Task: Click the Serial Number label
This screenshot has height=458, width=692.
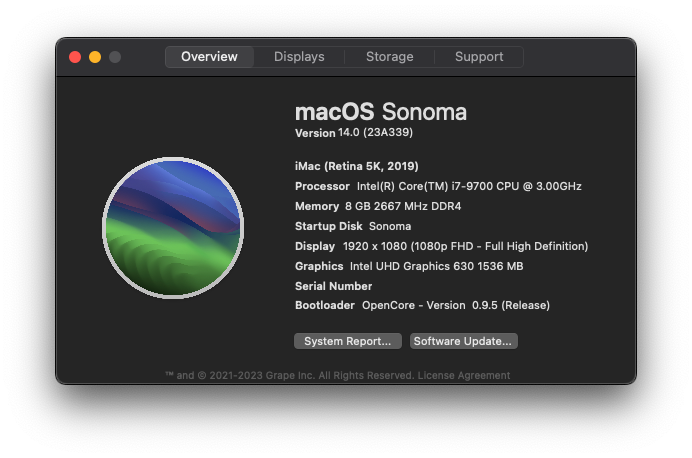Action: click(334, 286)
